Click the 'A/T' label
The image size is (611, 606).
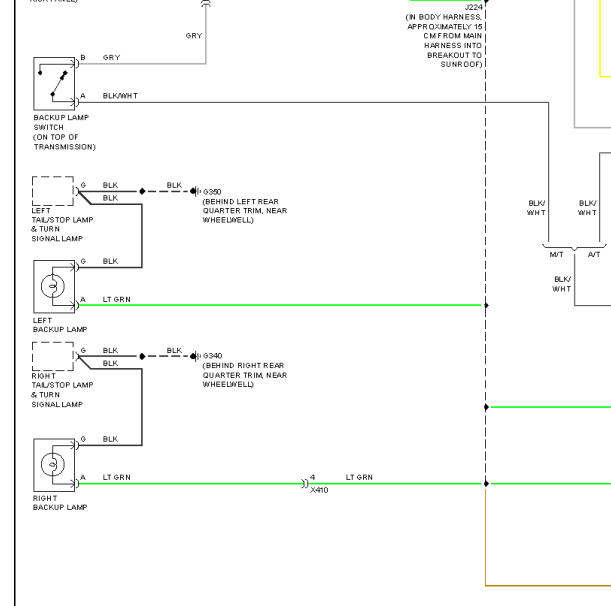coord(594,254)
